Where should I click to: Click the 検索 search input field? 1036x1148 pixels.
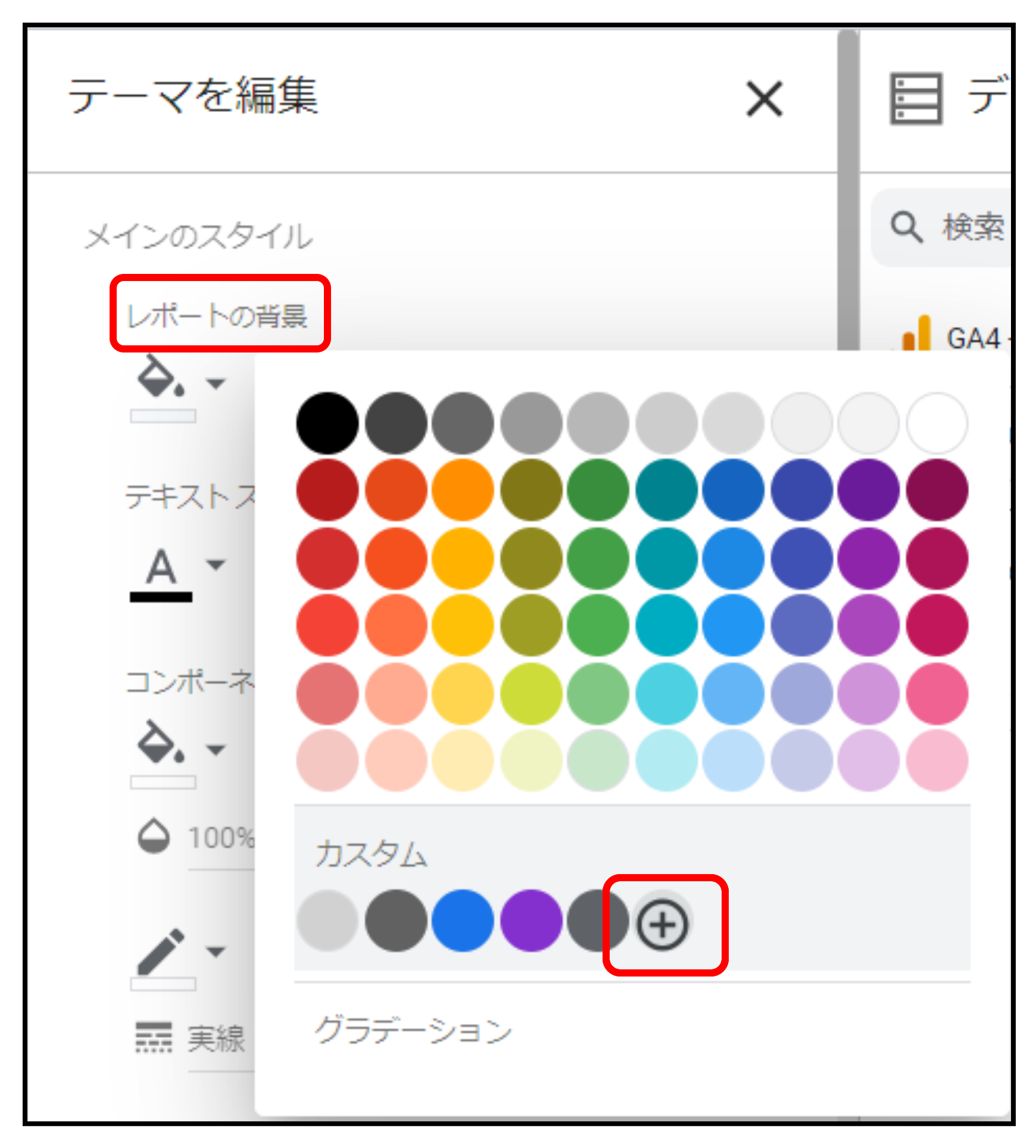[x=973, y=227]
